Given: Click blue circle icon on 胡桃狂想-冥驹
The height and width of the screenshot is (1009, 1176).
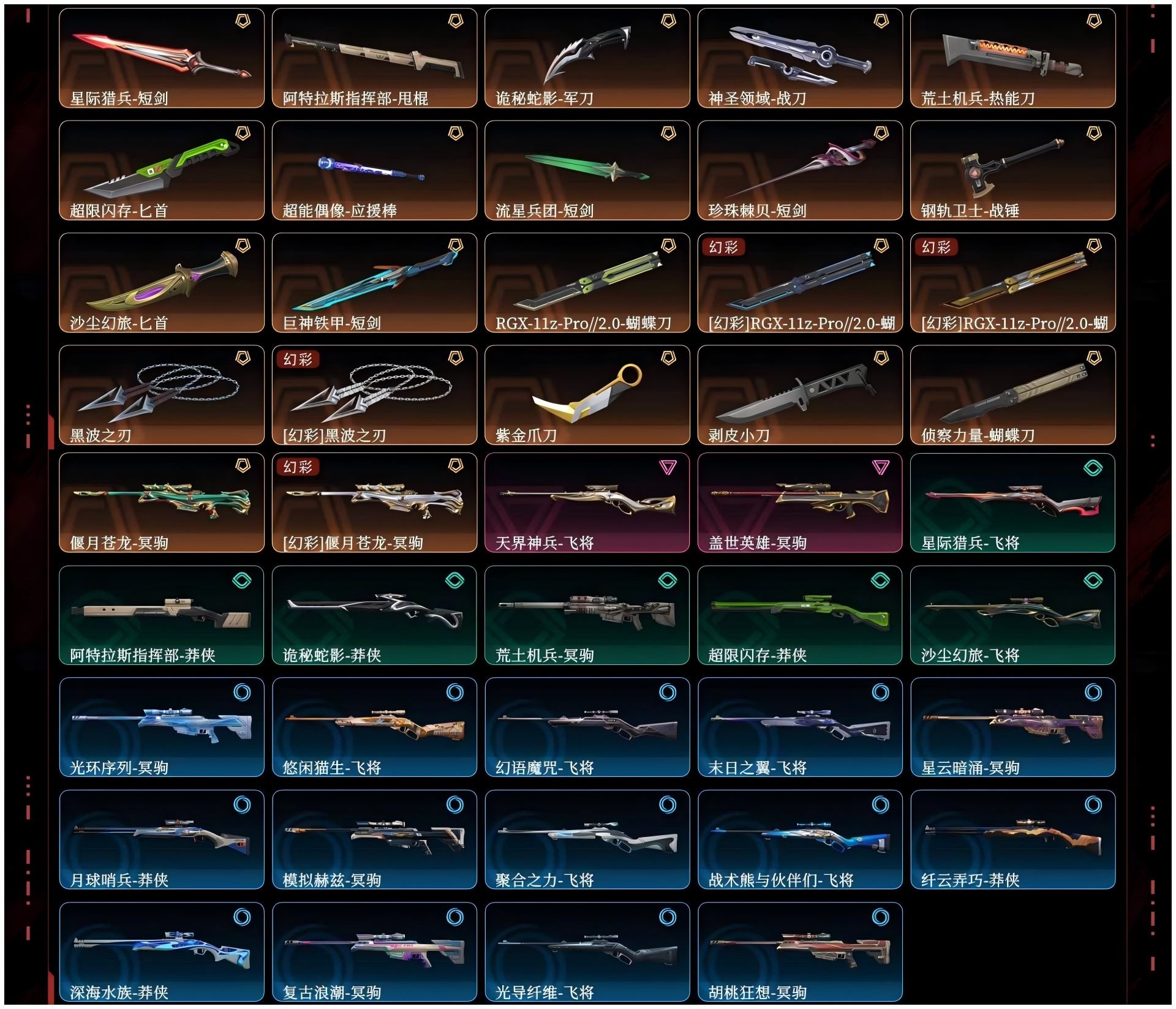Looking at the screenshot, I should point(881,917).
